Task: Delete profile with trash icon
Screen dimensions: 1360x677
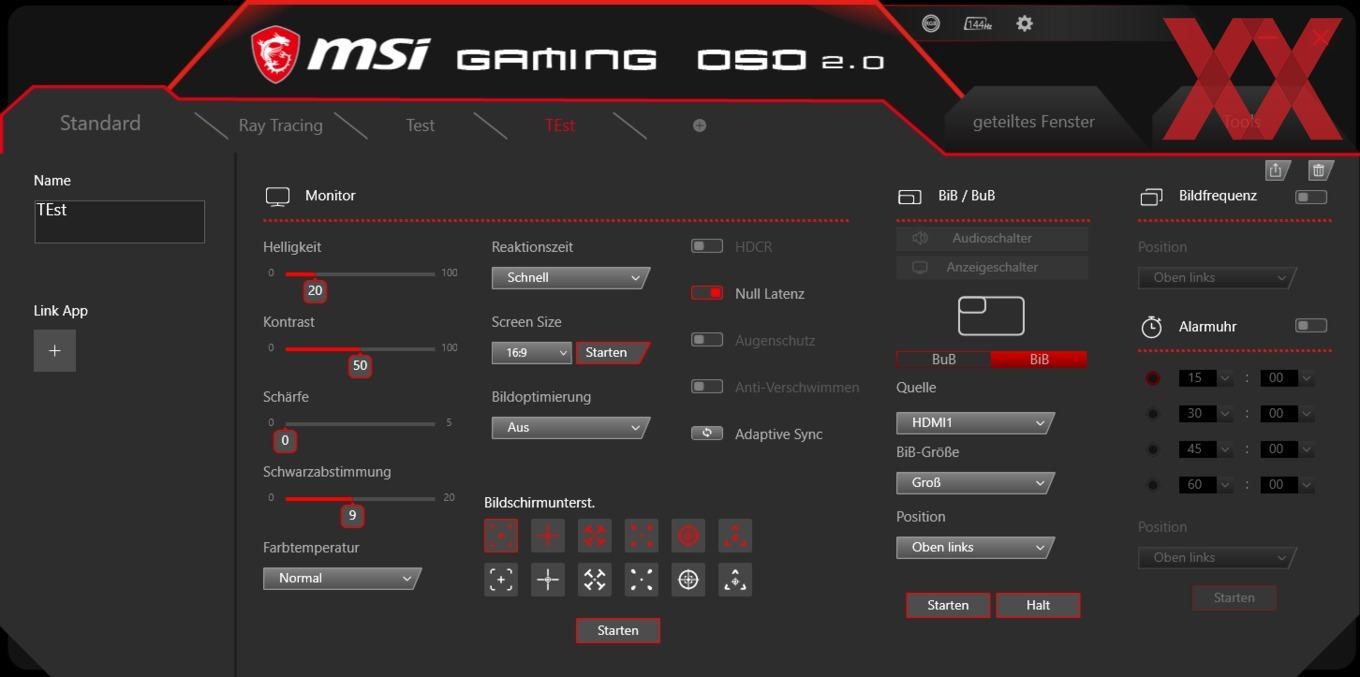Action: (x=1319, y=171)
